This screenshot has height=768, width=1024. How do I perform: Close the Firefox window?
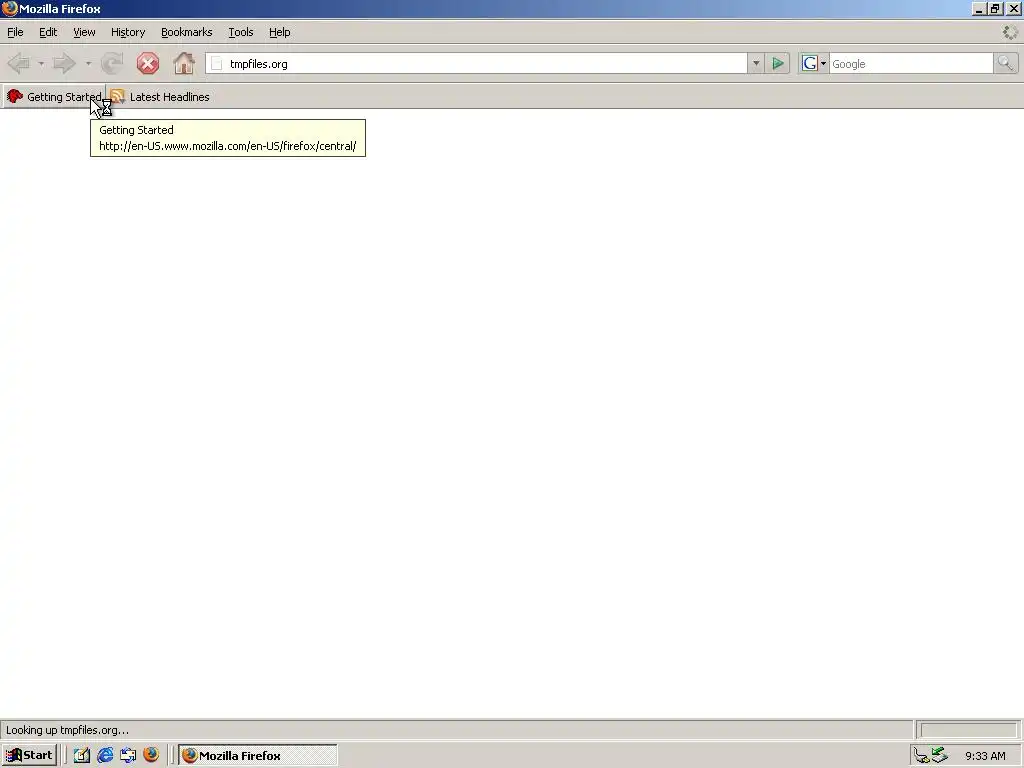1014,9
